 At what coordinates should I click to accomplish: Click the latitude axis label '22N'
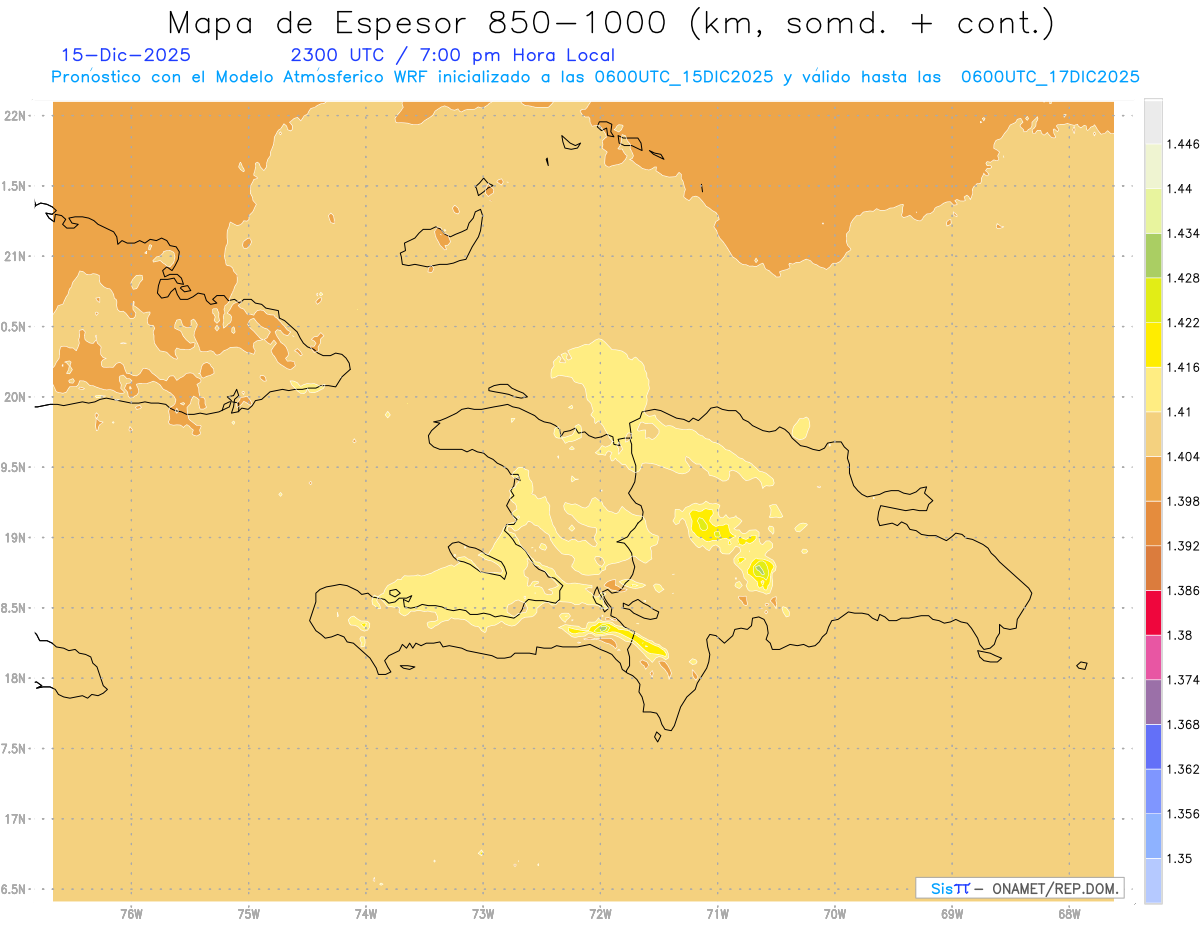pos(15,116)
